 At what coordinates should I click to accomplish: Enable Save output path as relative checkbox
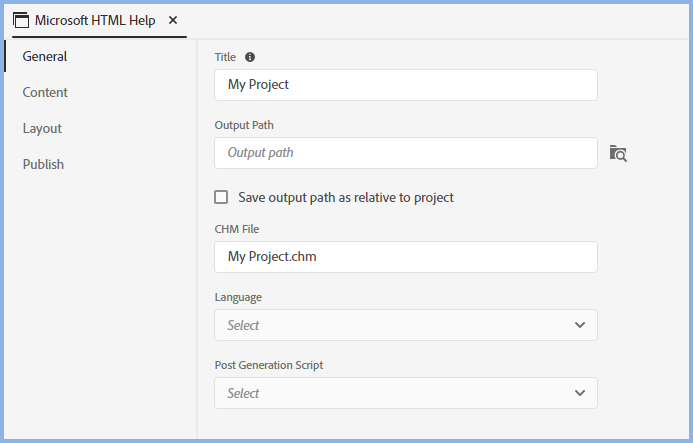[x=222, y=198]
